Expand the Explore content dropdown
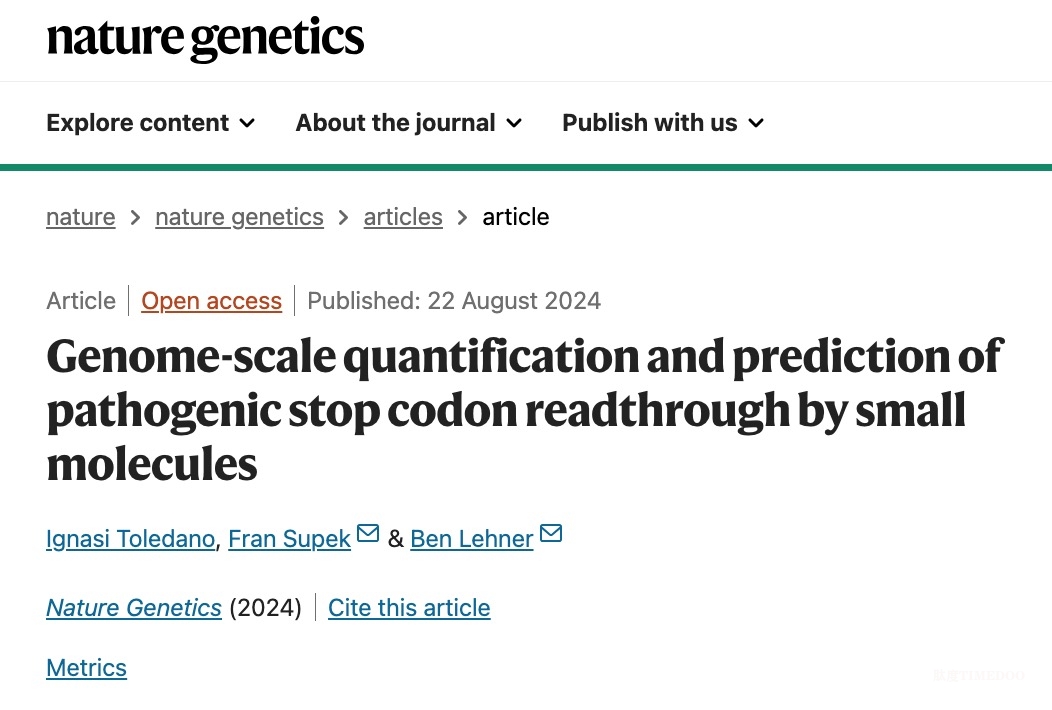Viewport: 1052px width, 710px height. pos(151,123)
